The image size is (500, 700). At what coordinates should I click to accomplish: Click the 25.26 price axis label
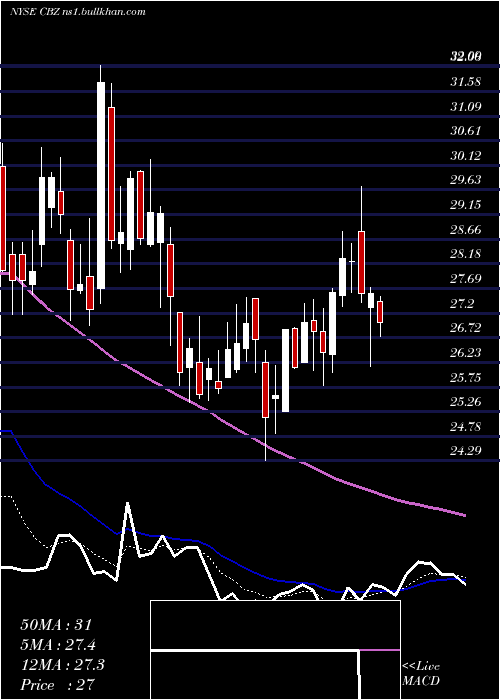tap(465, 402)
